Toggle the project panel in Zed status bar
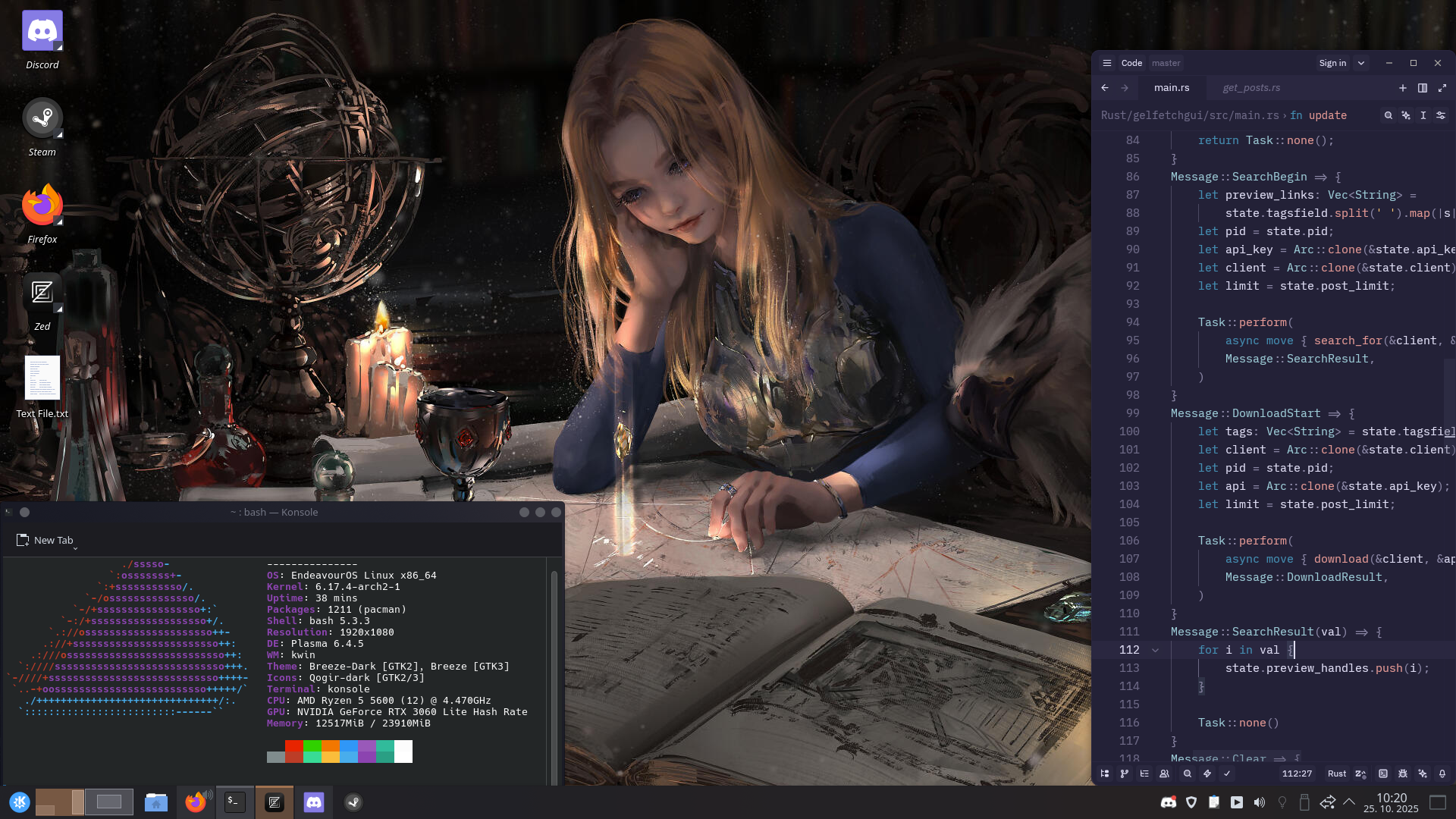 (1105, 773)
